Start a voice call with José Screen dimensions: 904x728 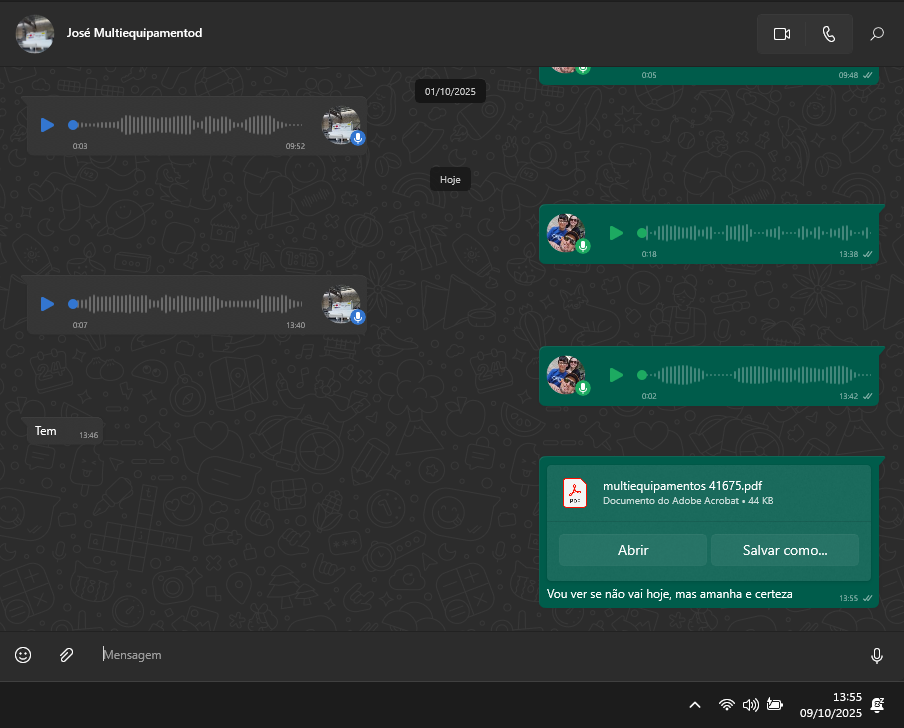point(828,34)
